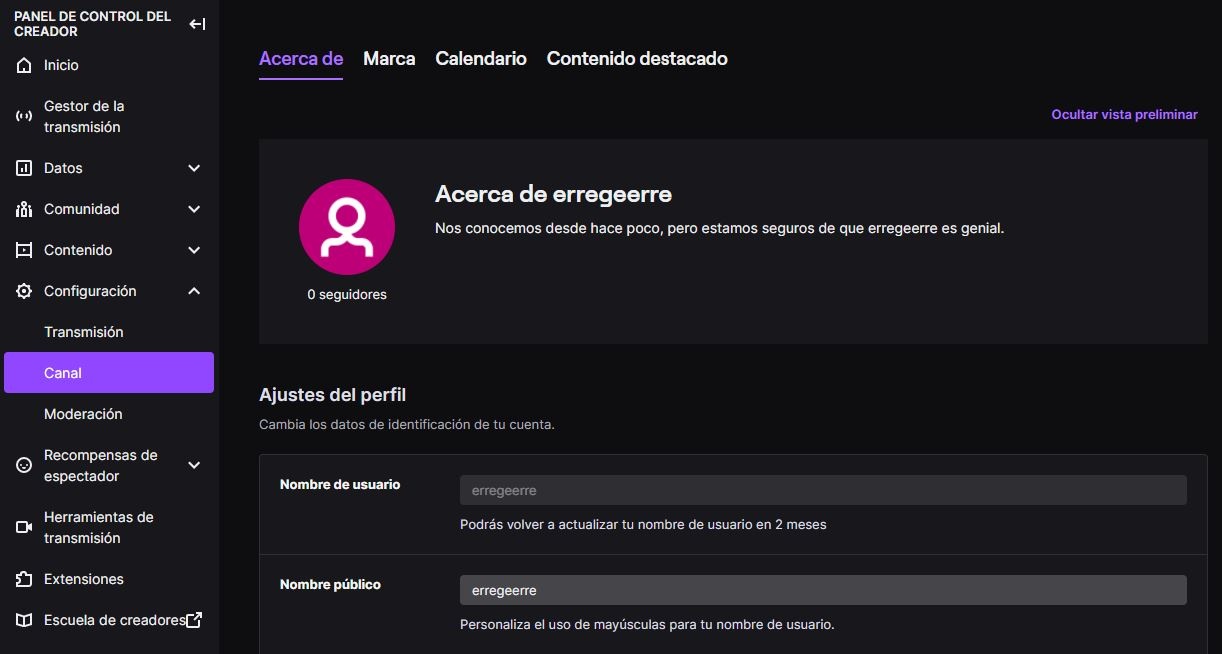Collapse the sidebar with the arrow icon
Screen dimensions: 1222x654
click(197, 22)
